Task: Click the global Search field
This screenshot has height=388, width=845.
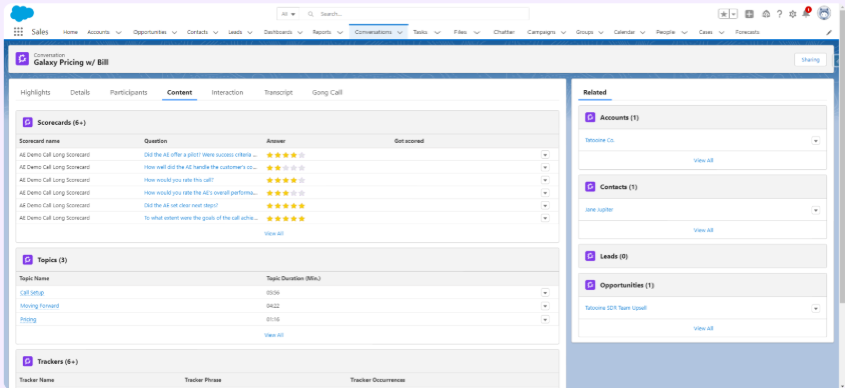Action: [415, 14]
